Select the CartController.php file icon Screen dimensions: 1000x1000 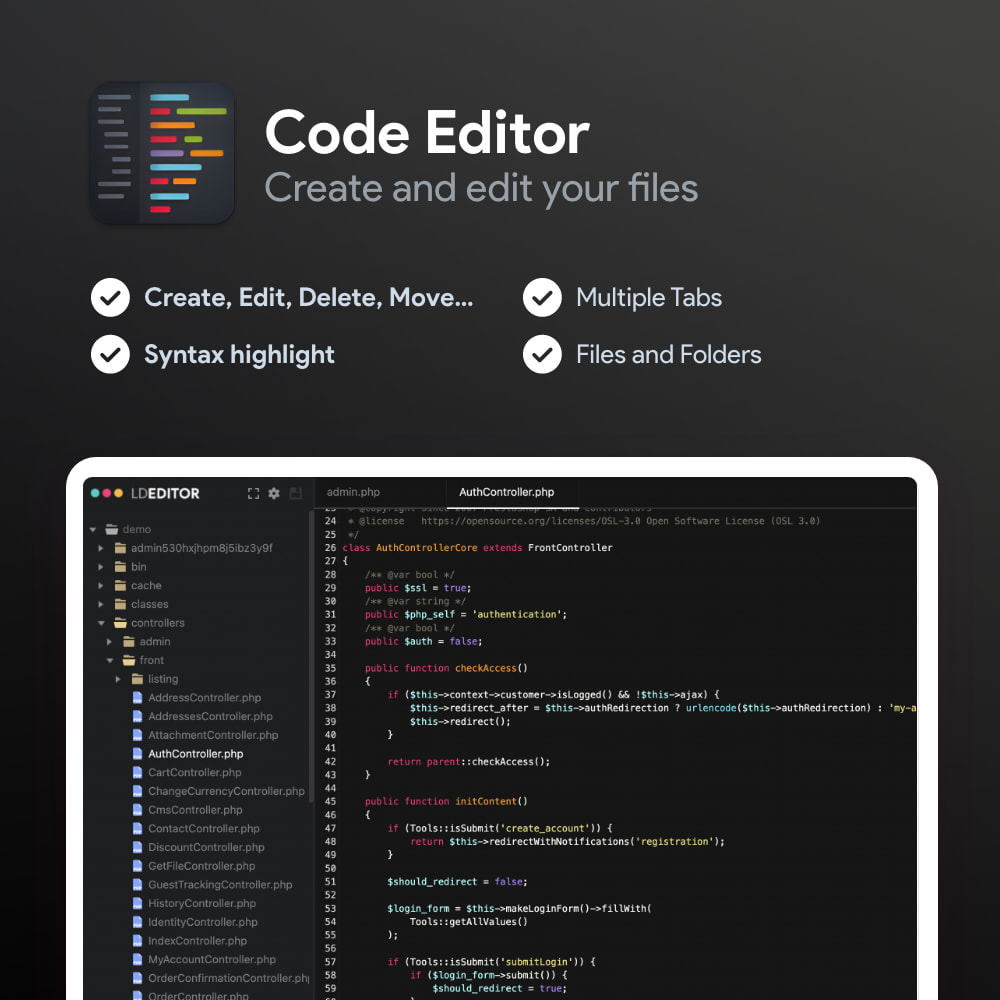136,773
